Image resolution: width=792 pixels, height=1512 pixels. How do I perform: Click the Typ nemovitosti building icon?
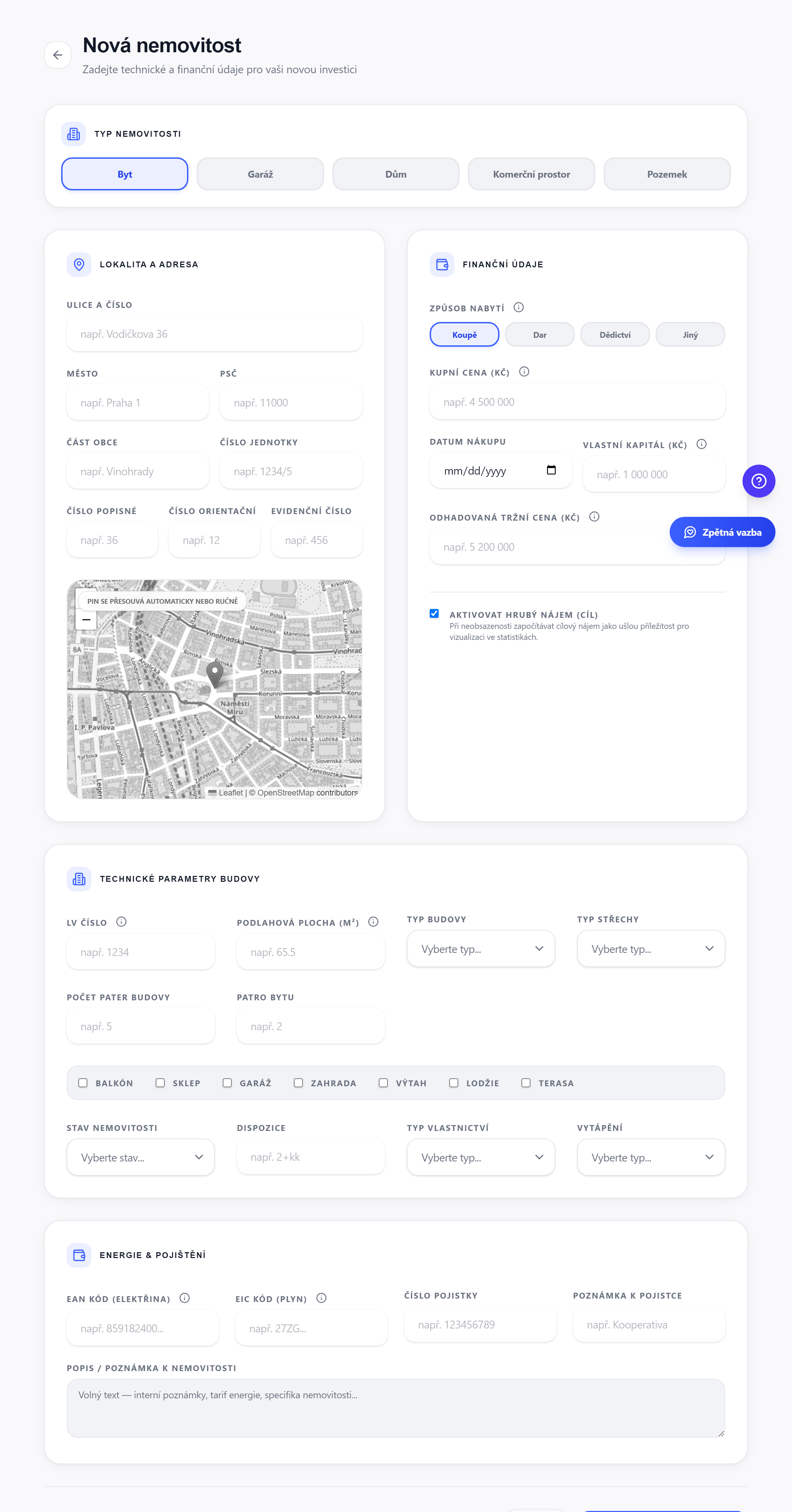[73, 134]
